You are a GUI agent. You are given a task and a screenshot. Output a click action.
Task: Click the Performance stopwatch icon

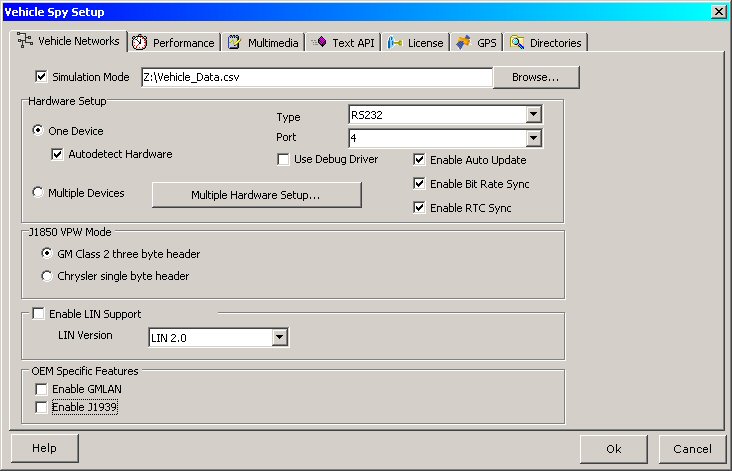140,43
